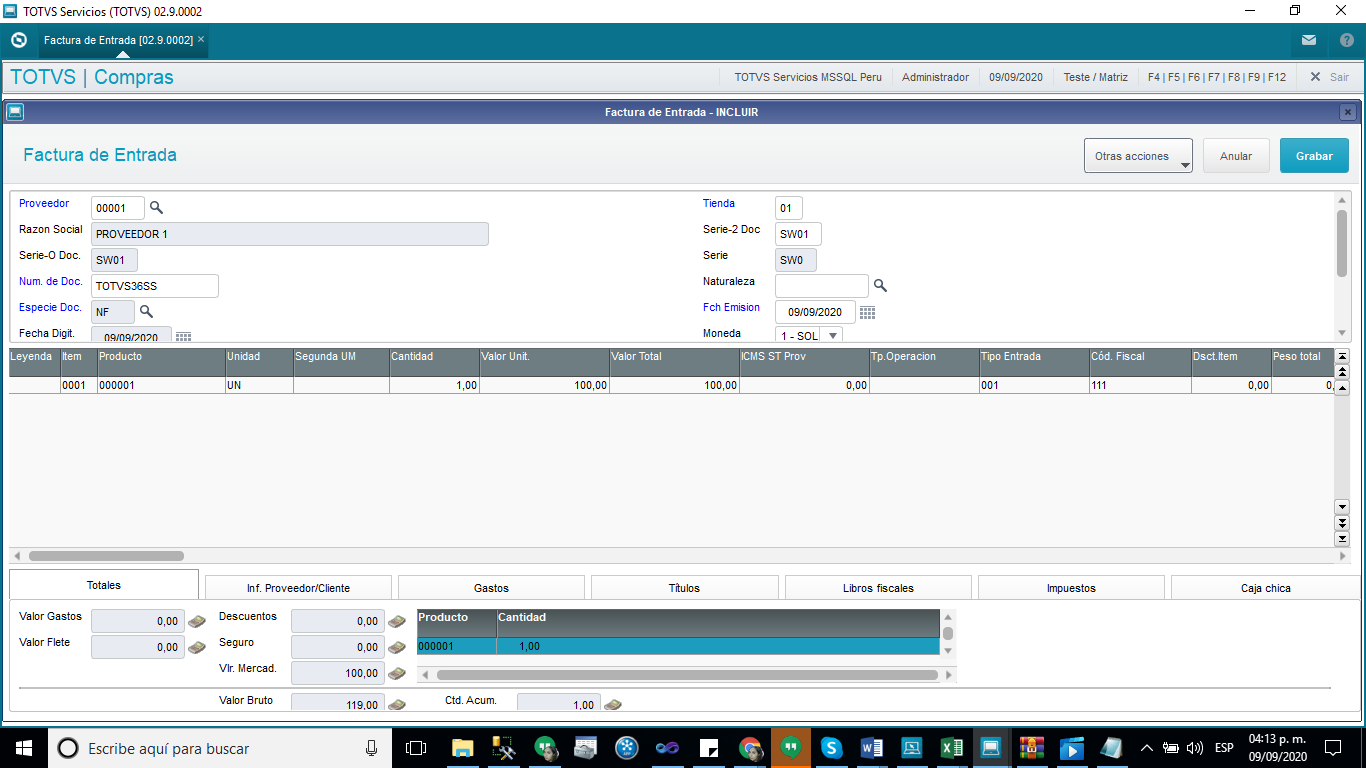This screenshot has width=1366, height=768.
Task: Click the TOTVS logo icon in tab bar
Action: pos(18,41)
